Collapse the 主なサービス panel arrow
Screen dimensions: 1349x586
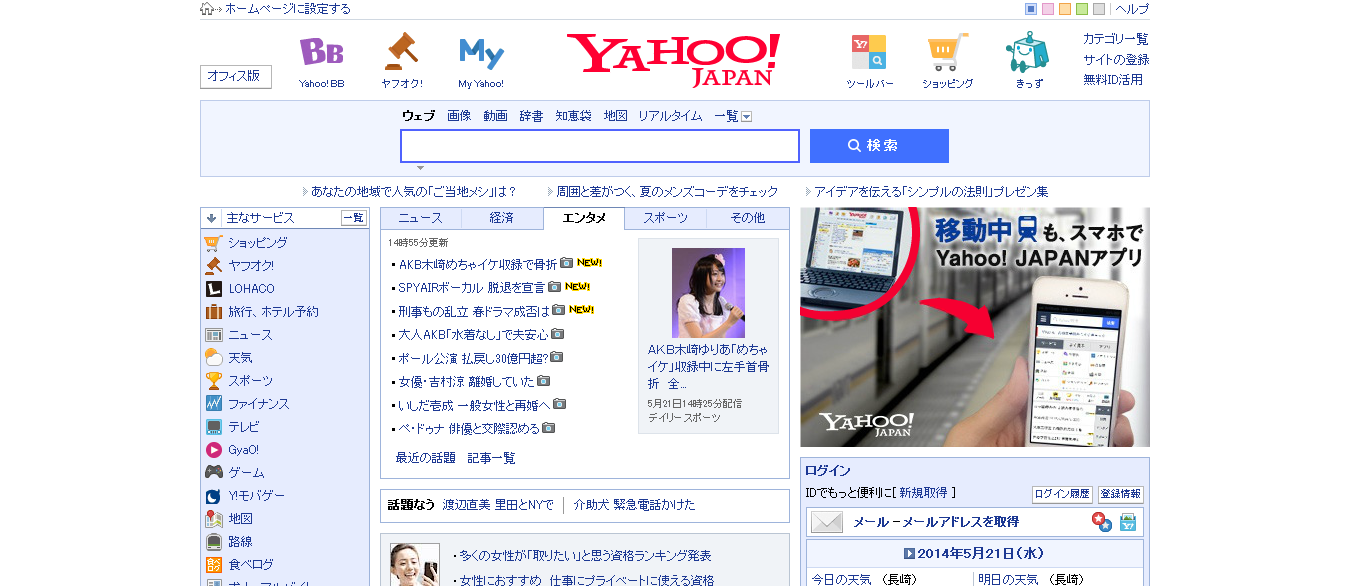[x=212, y=218]
